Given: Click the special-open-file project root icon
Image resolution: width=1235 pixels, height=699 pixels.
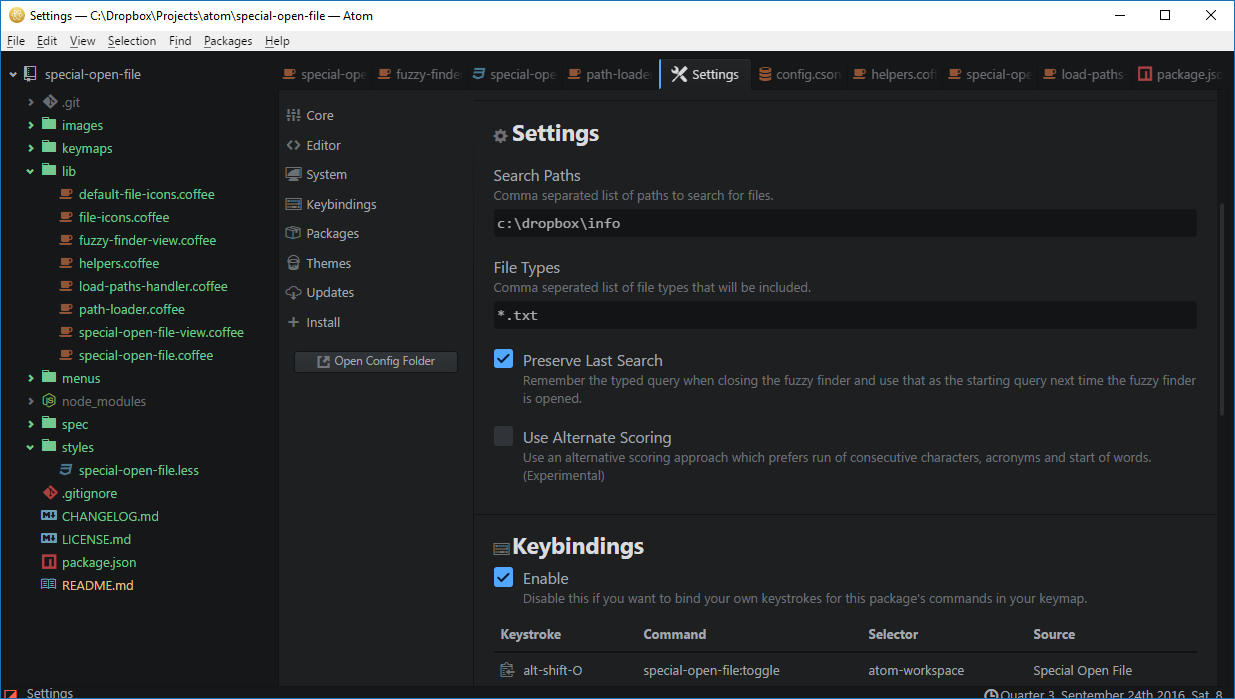Looking at the screenshot, I should [30, 74].
